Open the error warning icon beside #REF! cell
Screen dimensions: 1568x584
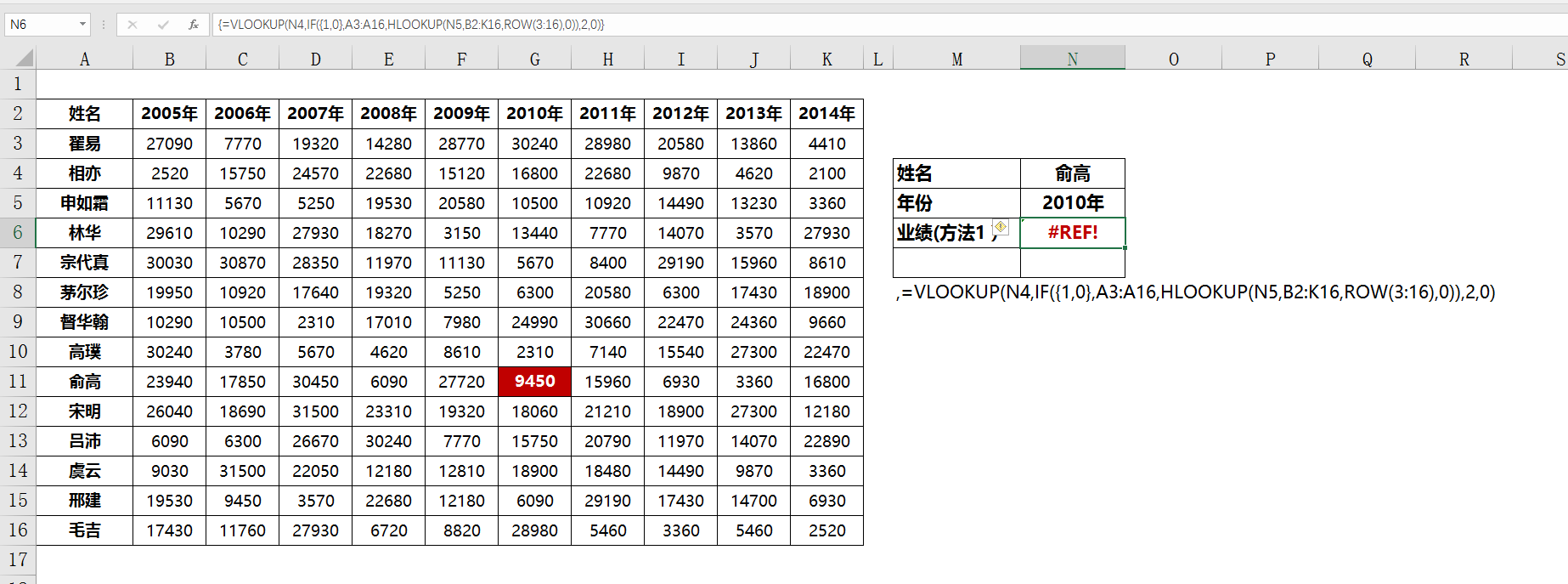(x=1001, y=227)
